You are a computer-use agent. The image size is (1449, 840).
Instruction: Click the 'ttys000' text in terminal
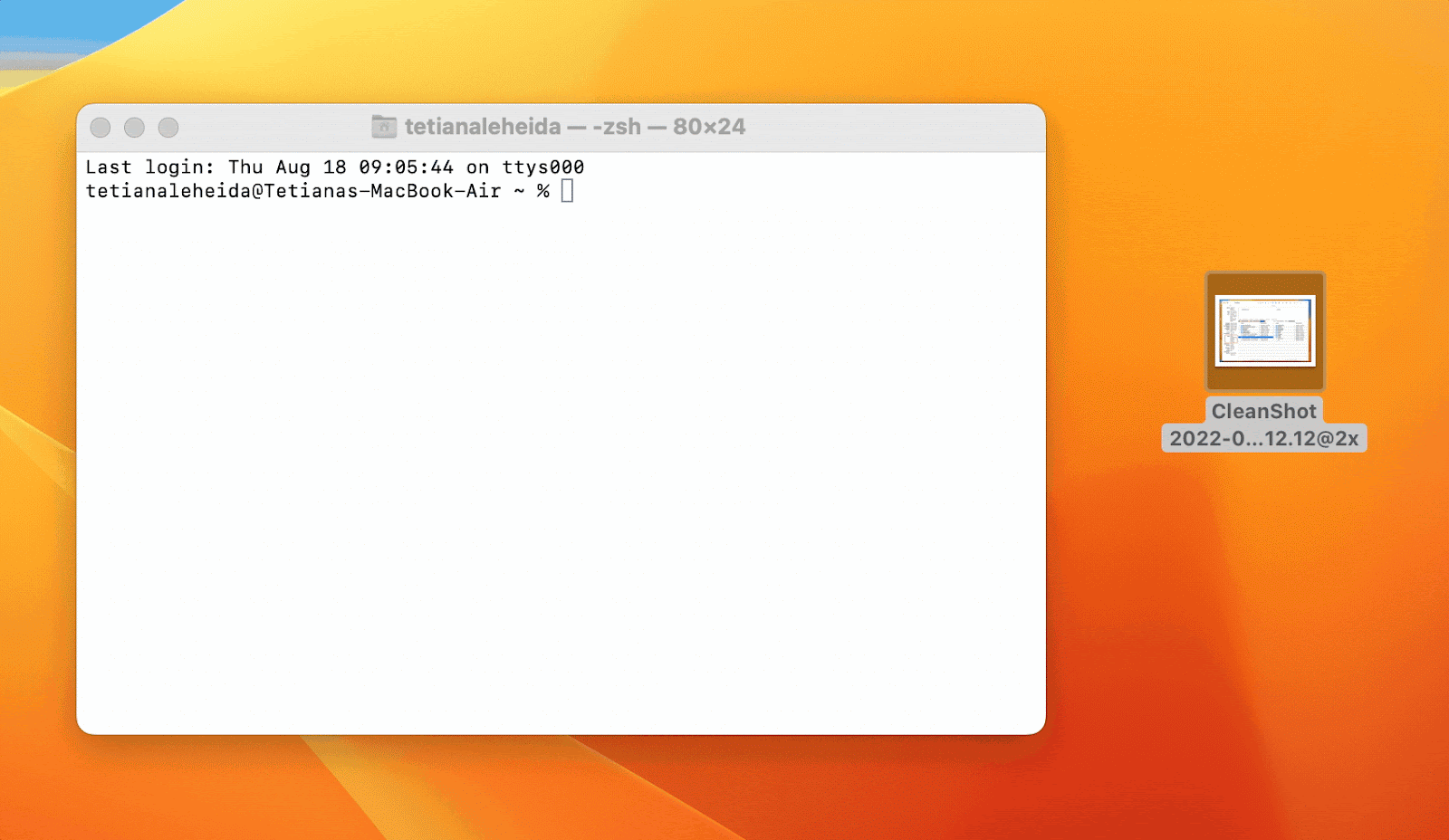pos(543,167)
